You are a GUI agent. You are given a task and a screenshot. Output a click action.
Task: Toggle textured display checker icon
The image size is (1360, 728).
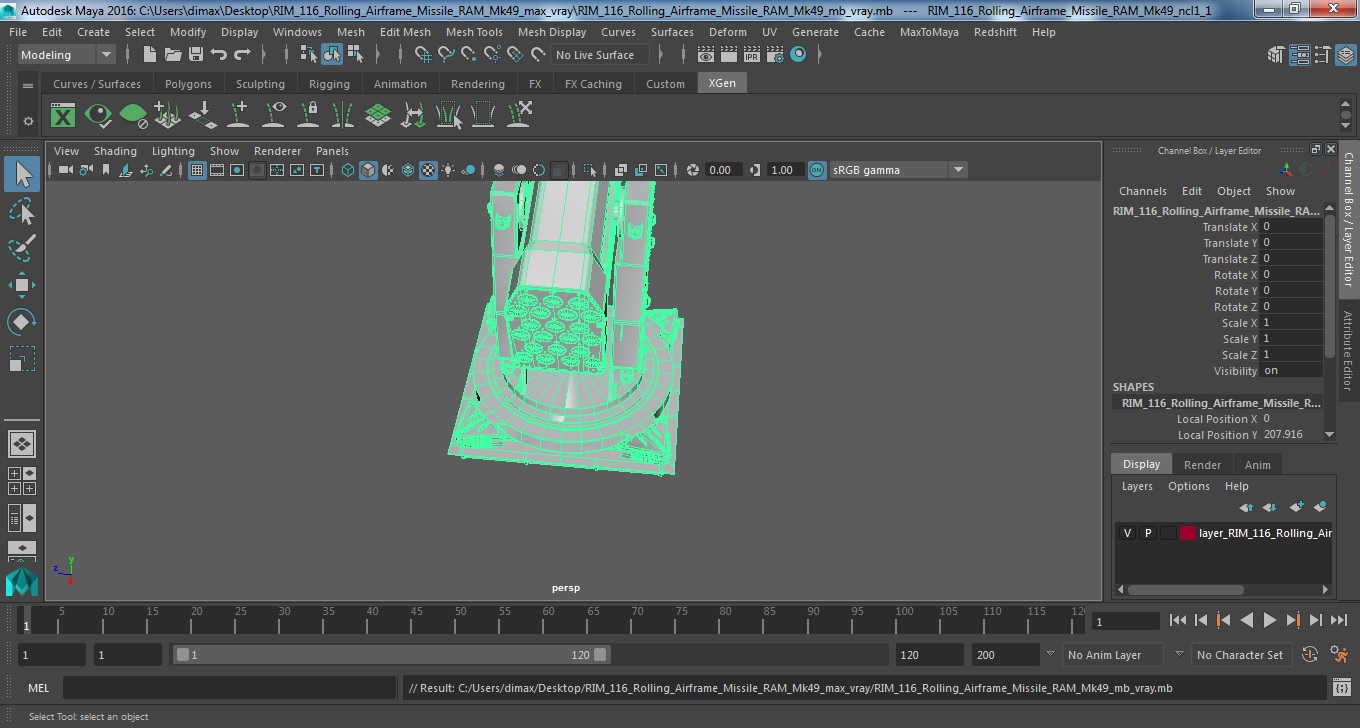coord(428,170)
